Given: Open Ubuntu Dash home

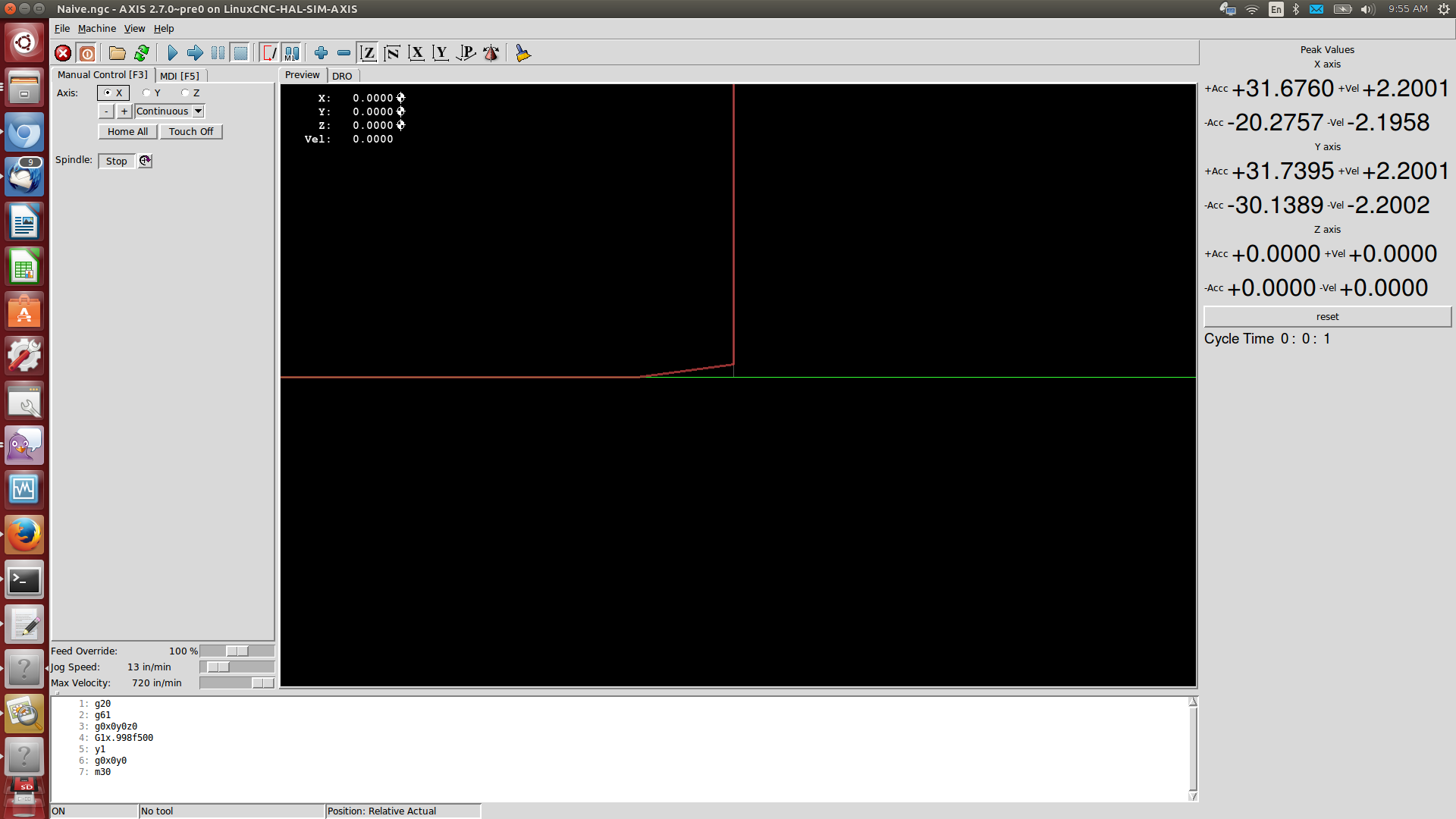Looking at the screenshot, I should (24, 42).
